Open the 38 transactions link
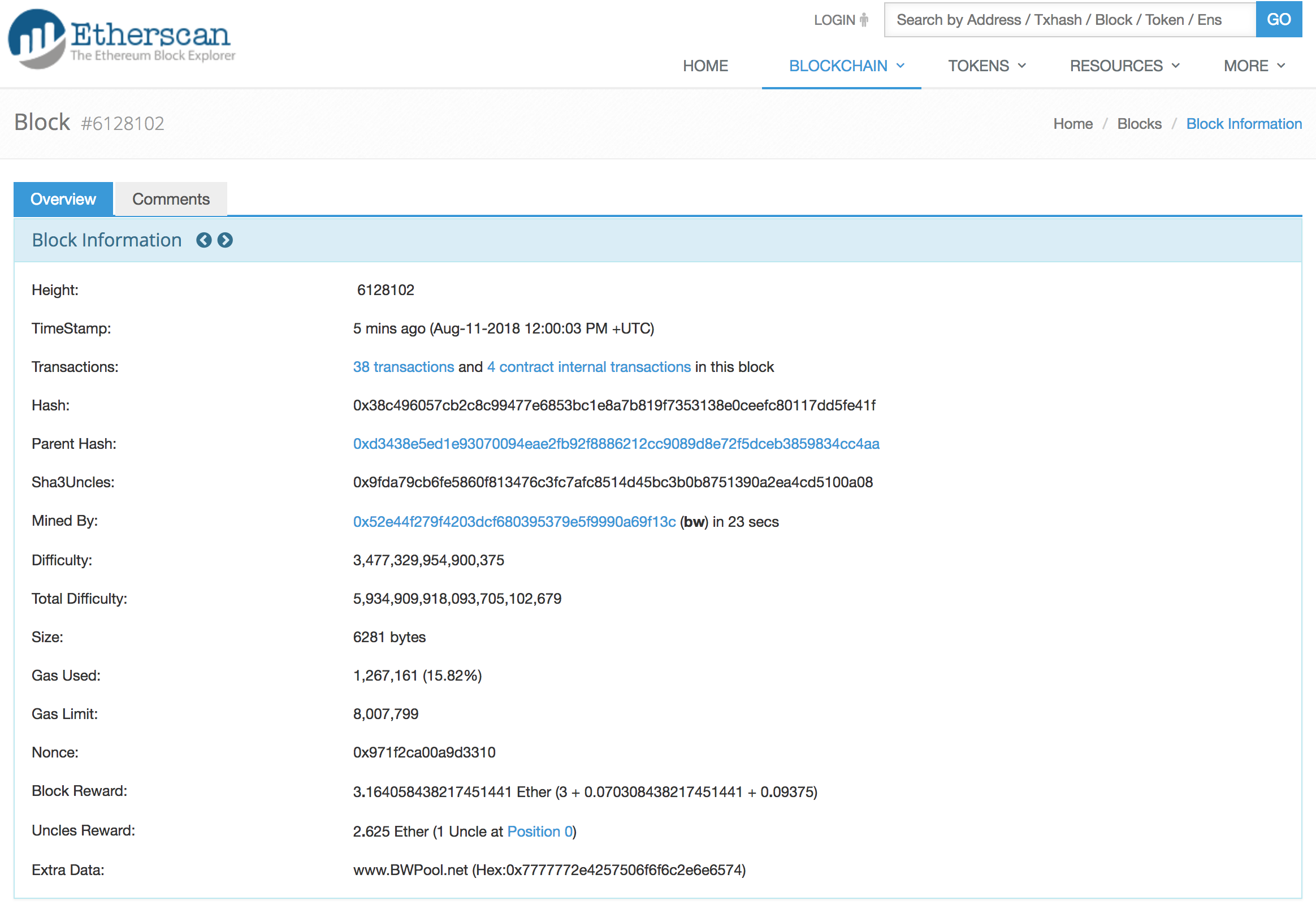Screen dimensions: 1316x909 pyautogui.click(x=403, y=367)
